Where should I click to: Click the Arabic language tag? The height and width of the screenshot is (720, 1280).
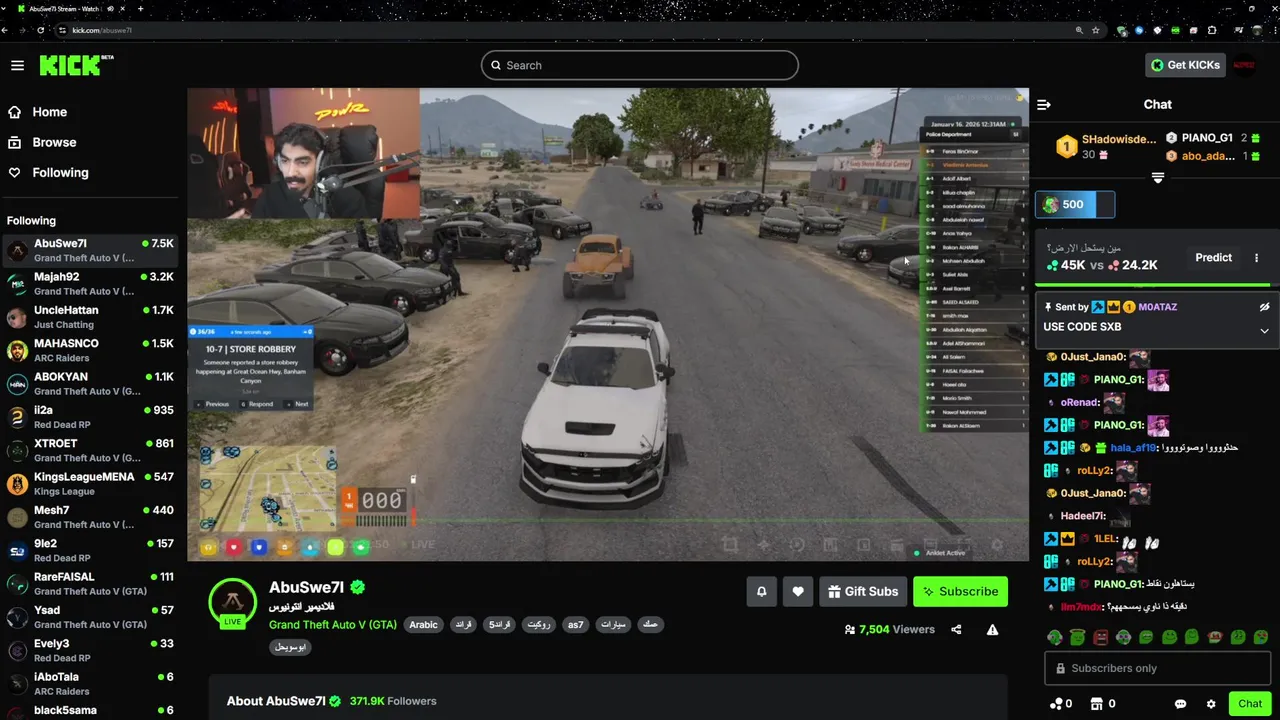pyautogui.click(x=423, y=624)
